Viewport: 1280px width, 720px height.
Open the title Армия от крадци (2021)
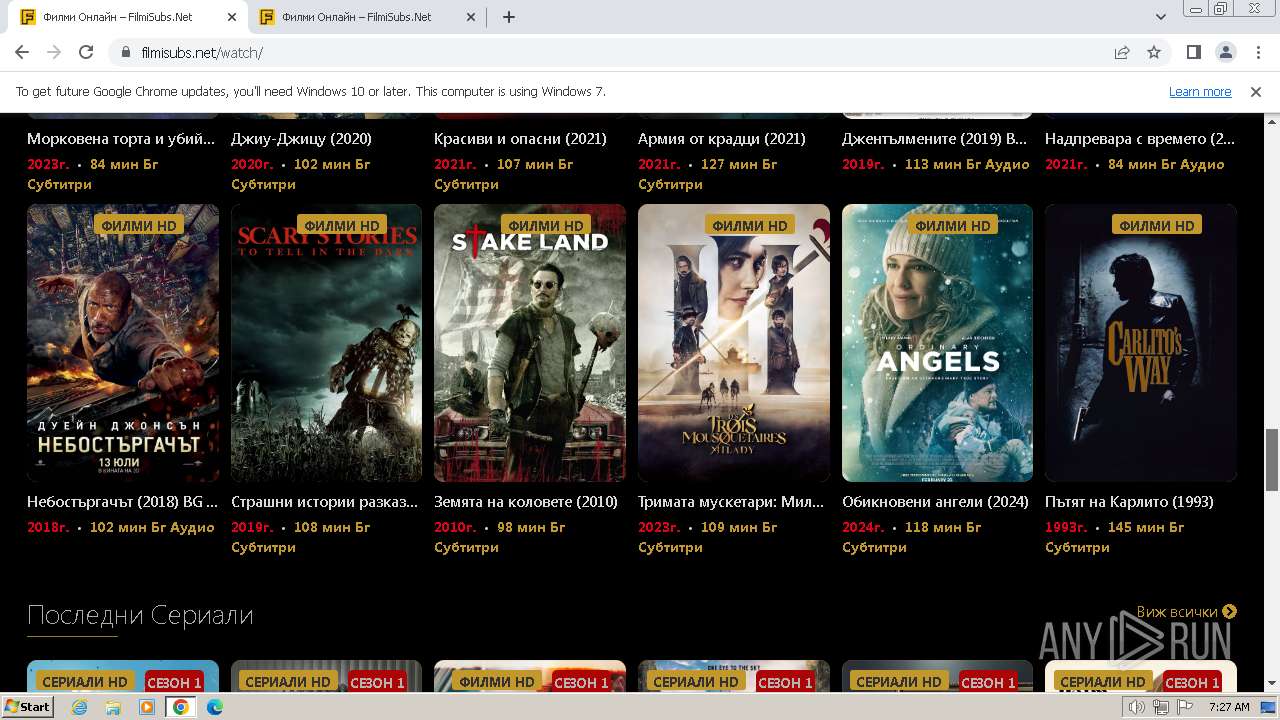[x=722, y=139]
